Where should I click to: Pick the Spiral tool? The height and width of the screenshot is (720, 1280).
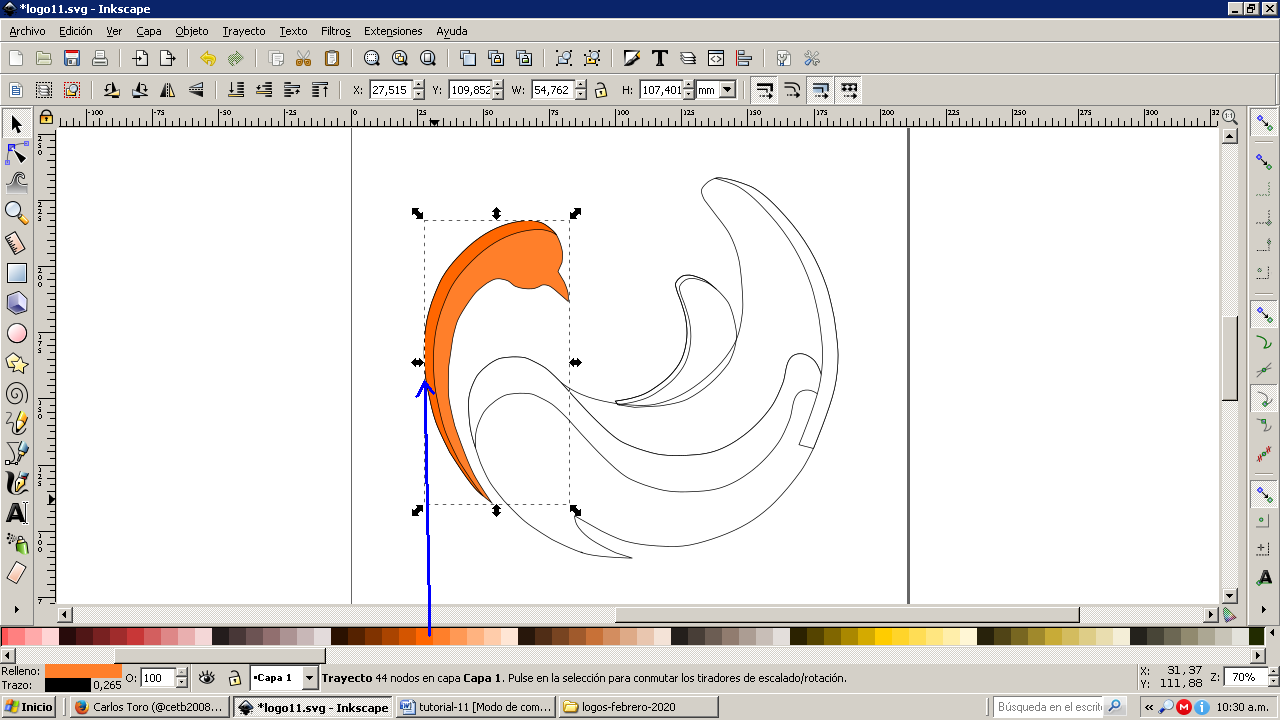click(16, 393)
